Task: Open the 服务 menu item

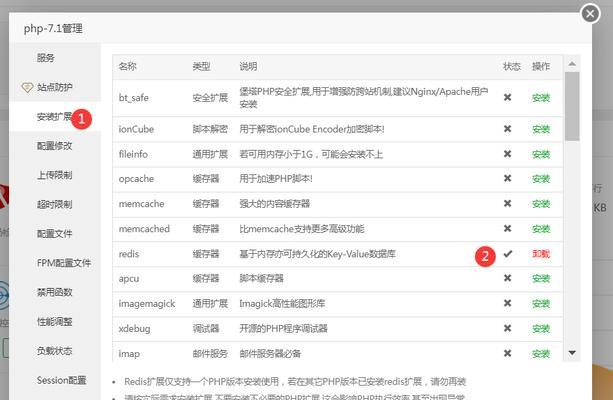Action: click(x=46, y=58)
